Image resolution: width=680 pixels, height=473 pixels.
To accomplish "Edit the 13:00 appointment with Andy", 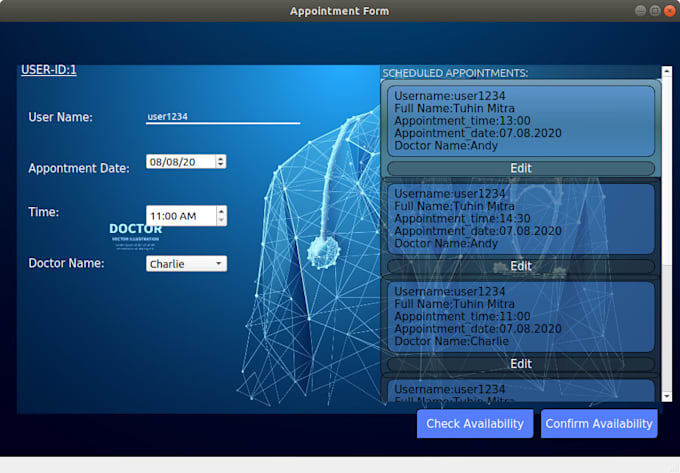I will coord(521,168).
